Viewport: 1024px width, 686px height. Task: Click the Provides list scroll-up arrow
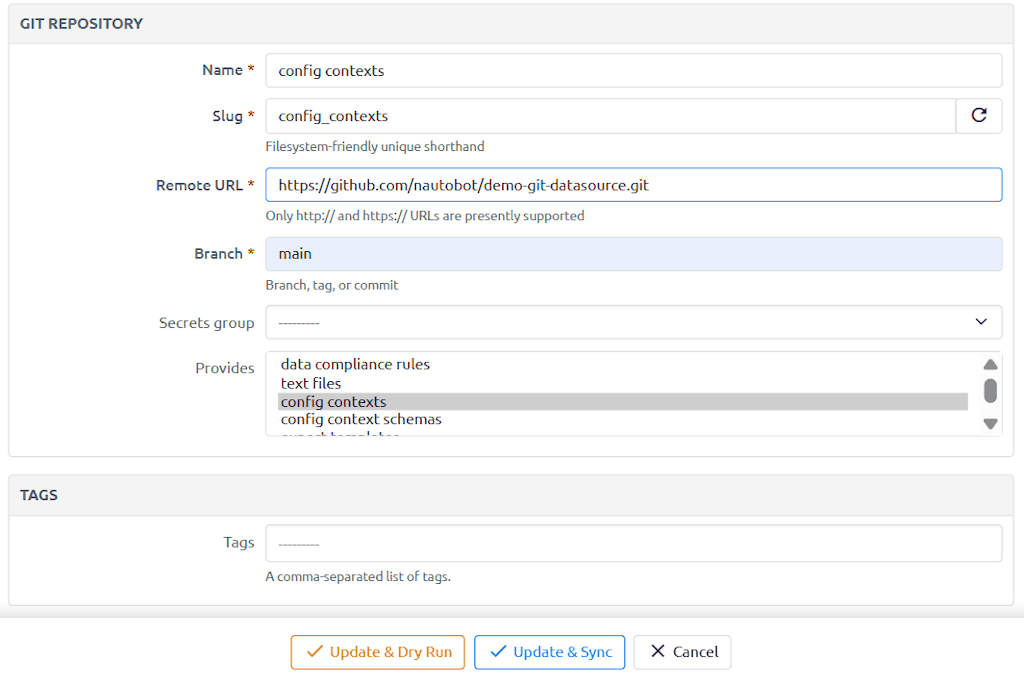tap(990, 365)
